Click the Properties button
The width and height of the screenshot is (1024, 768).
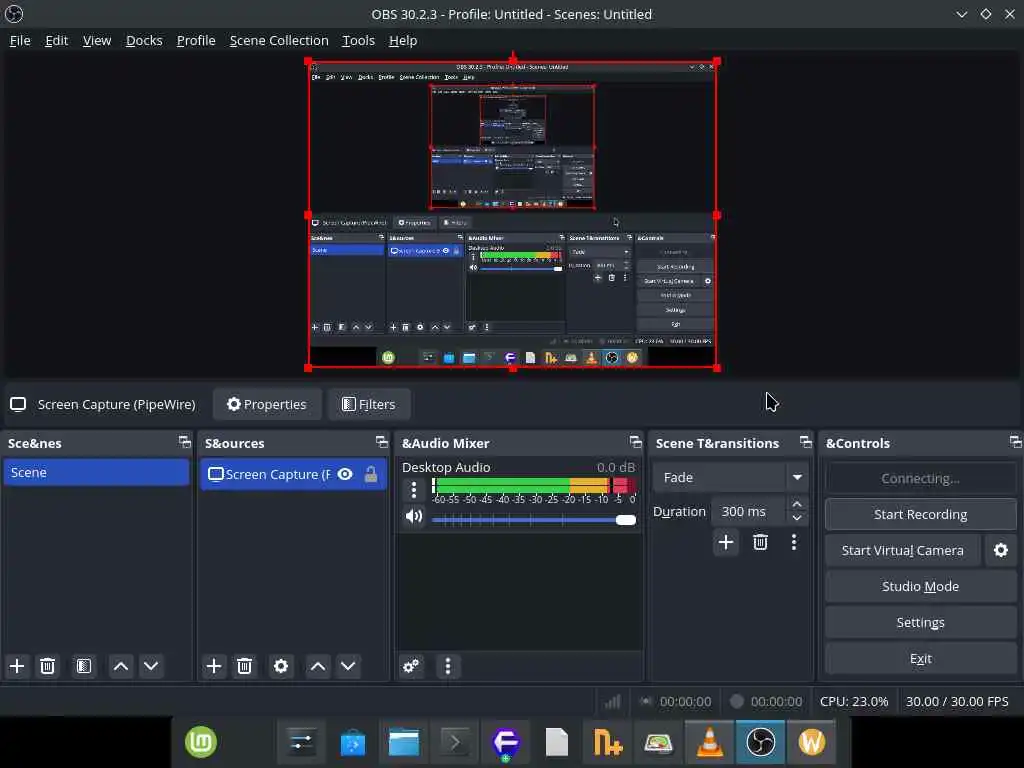(266, 404)
